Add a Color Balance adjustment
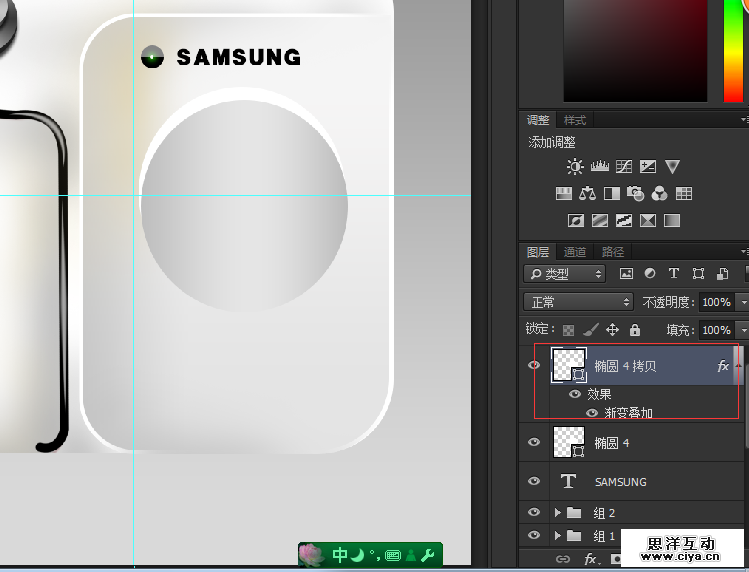The width and height of the screenshot is (749, 572). [x=588, y=194]
